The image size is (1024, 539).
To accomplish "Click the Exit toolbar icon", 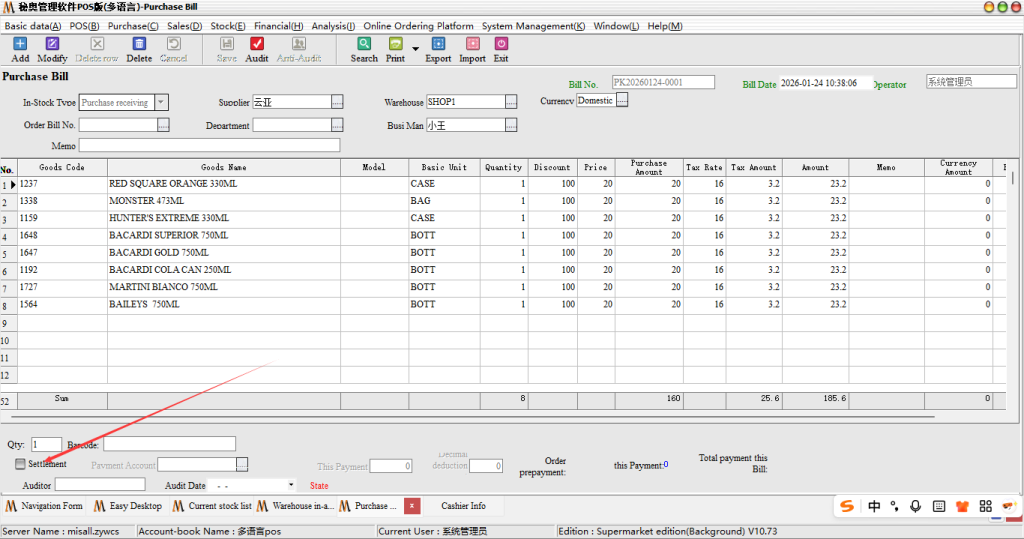I will click(x=501, y=44).
